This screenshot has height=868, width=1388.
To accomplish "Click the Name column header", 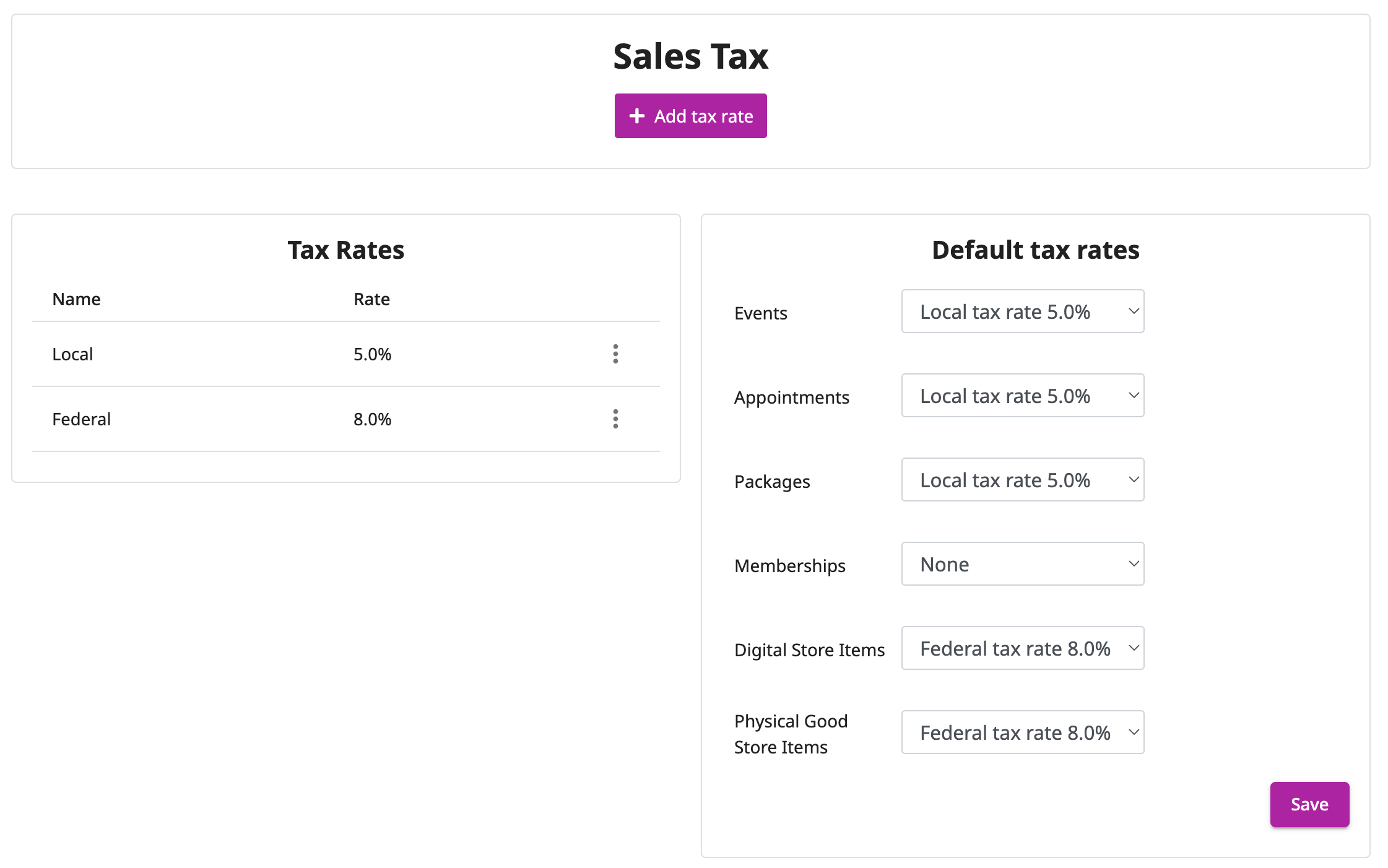I will (76, 299).
